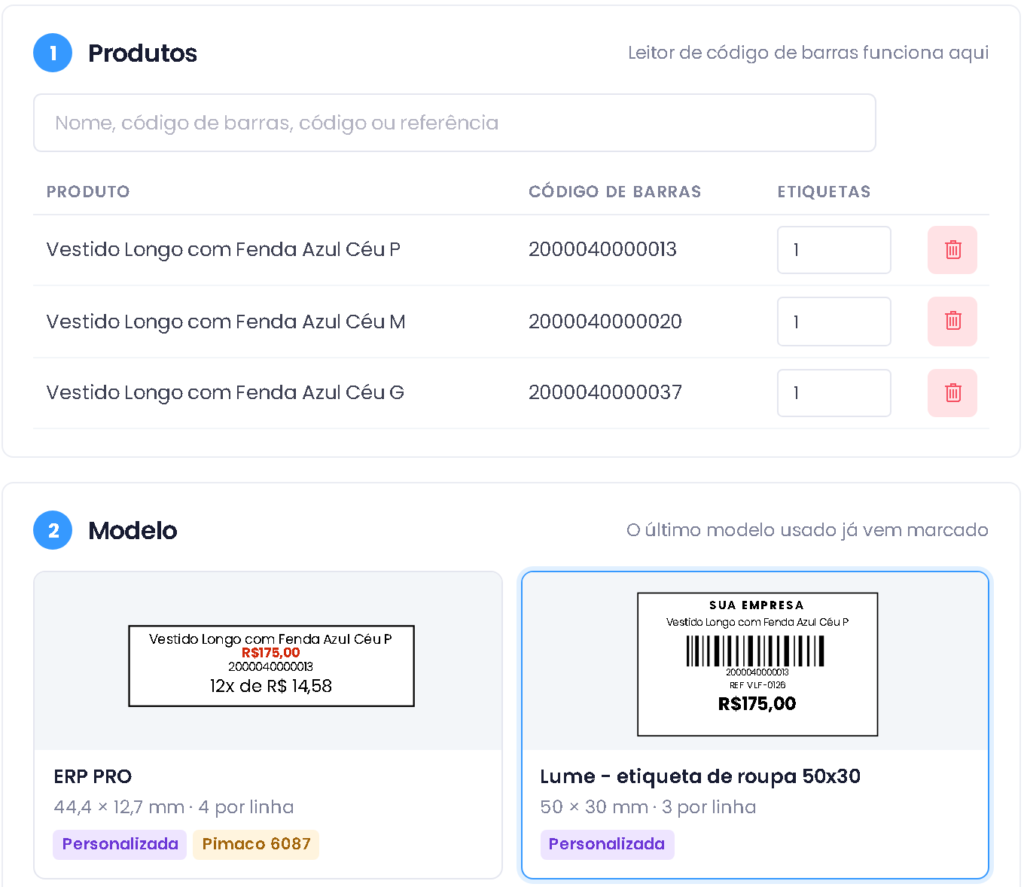Viewport: 1024px width, 887px height.
Task: Delete the Vestido Longo Azul Céu G row
Action: (x=952, y=393)
